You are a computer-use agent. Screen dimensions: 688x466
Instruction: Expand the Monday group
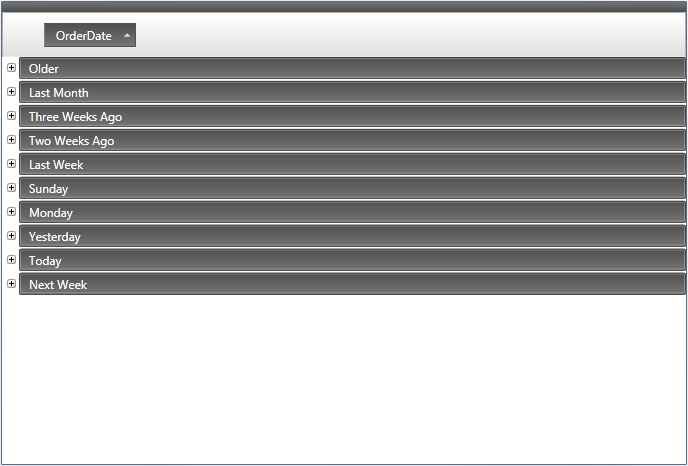click(x=11, y=211)
